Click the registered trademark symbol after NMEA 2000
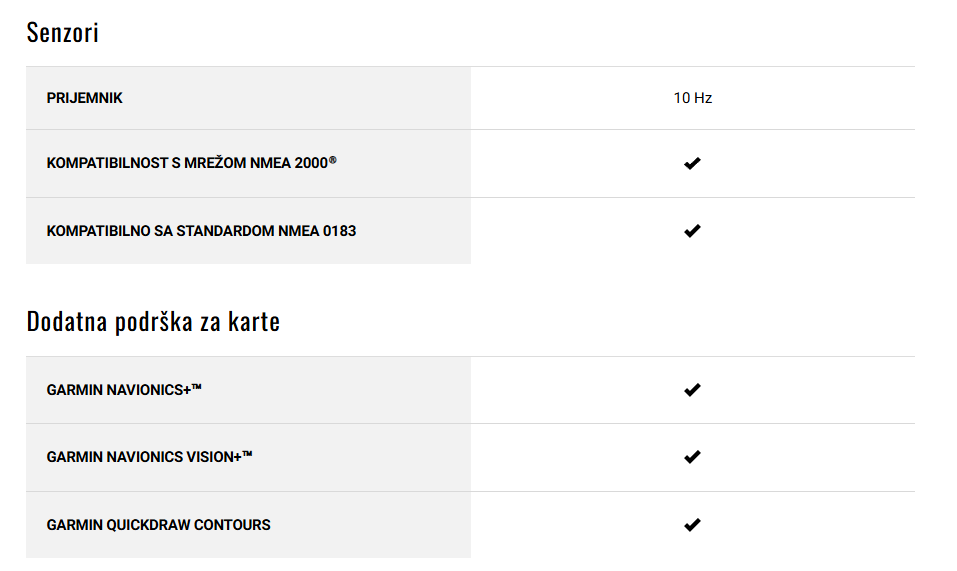This screenshot has width=957, height=571. [x=333, y=160]
